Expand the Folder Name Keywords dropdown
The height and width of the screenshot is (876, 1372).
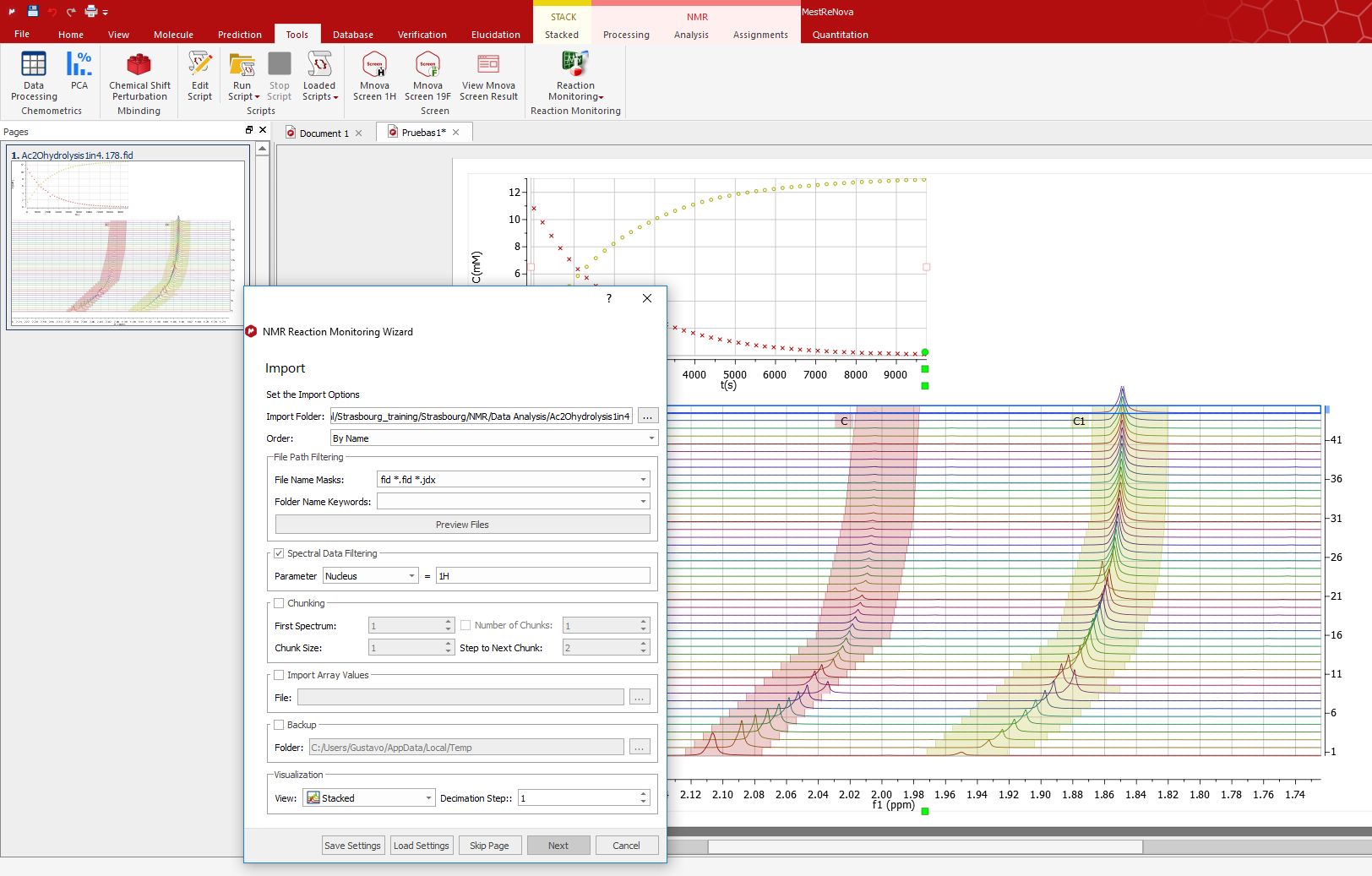[643, 502]
